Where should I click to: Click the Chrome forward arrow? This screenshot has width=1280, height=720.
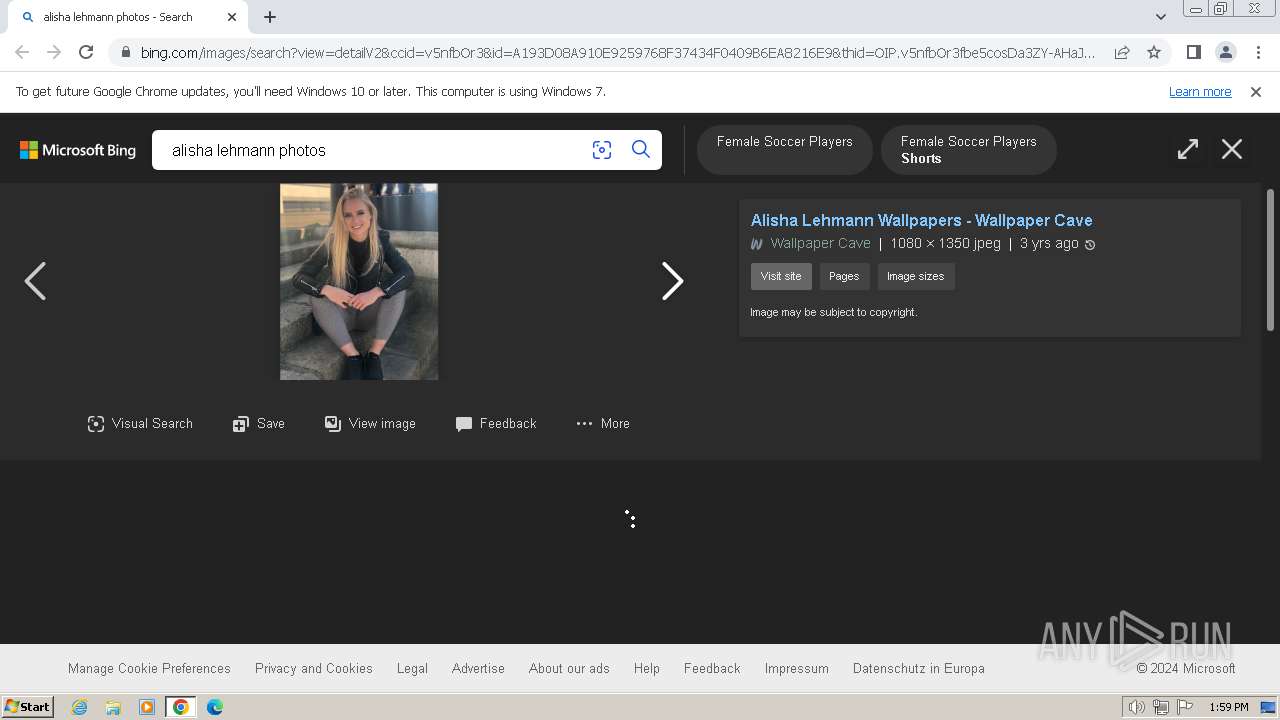54,52
